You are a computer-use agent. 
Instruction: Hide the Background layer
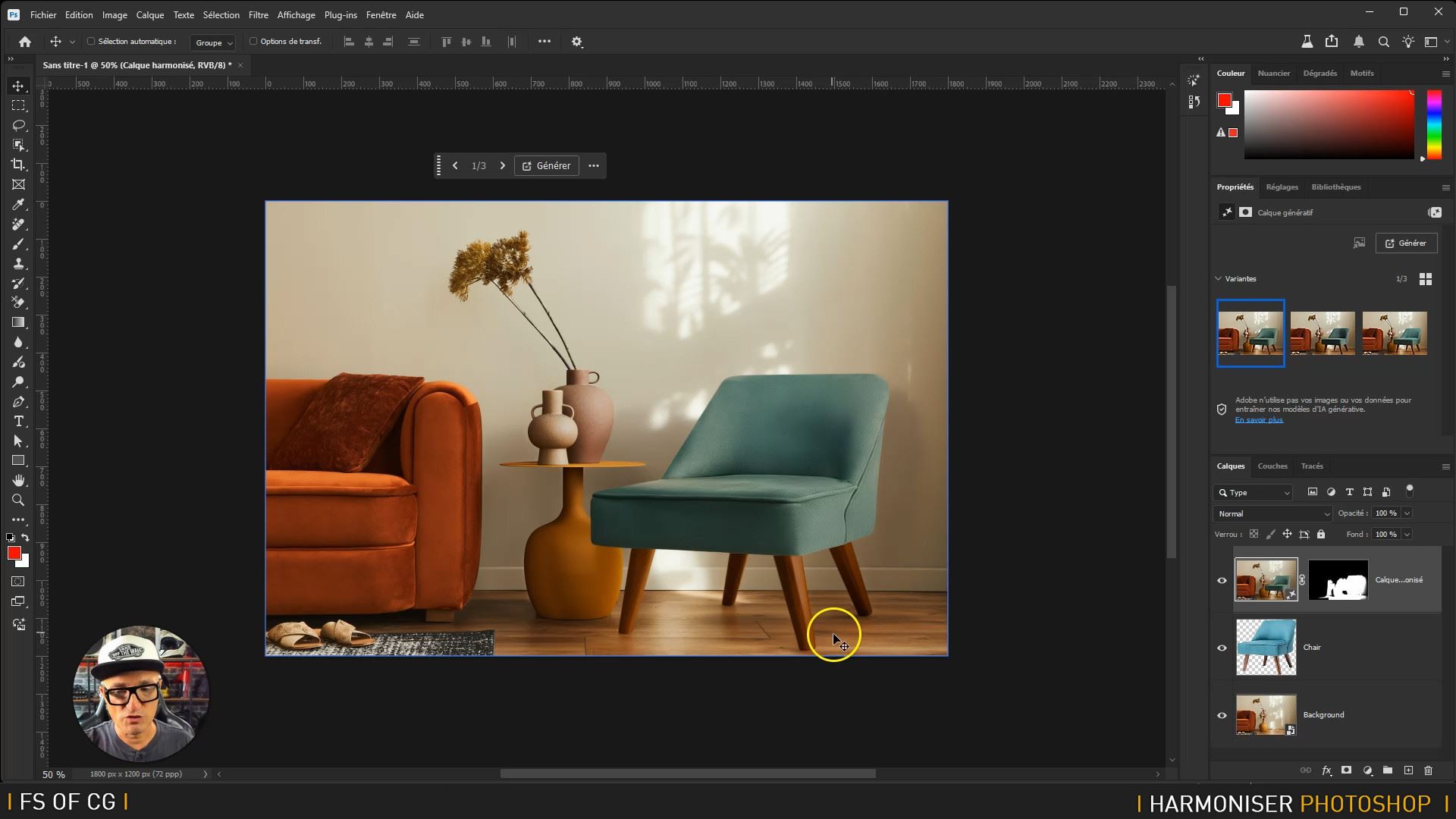click(x=1222, y=715)
